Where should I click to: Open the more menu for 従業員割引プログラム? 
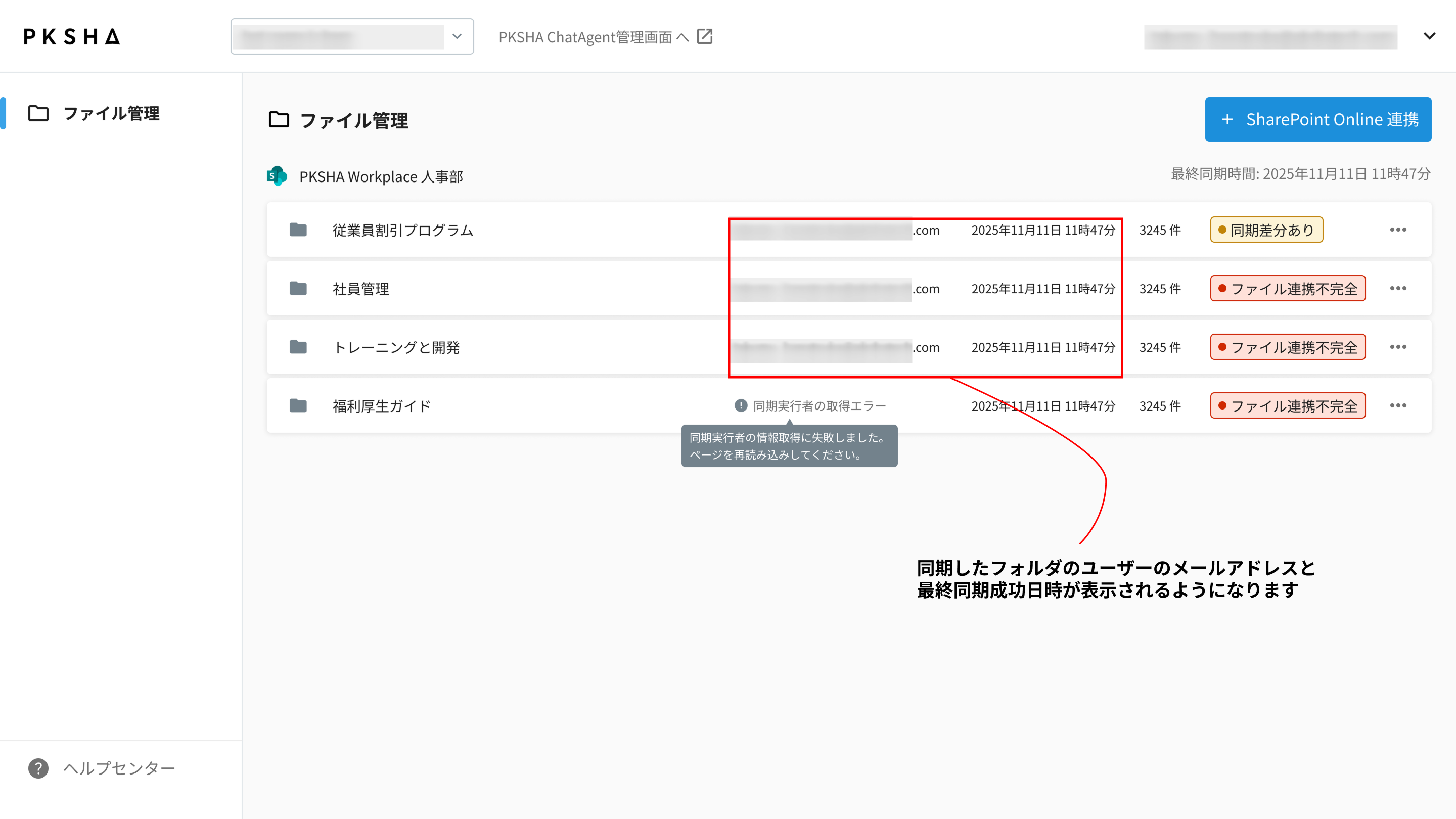1398,230
